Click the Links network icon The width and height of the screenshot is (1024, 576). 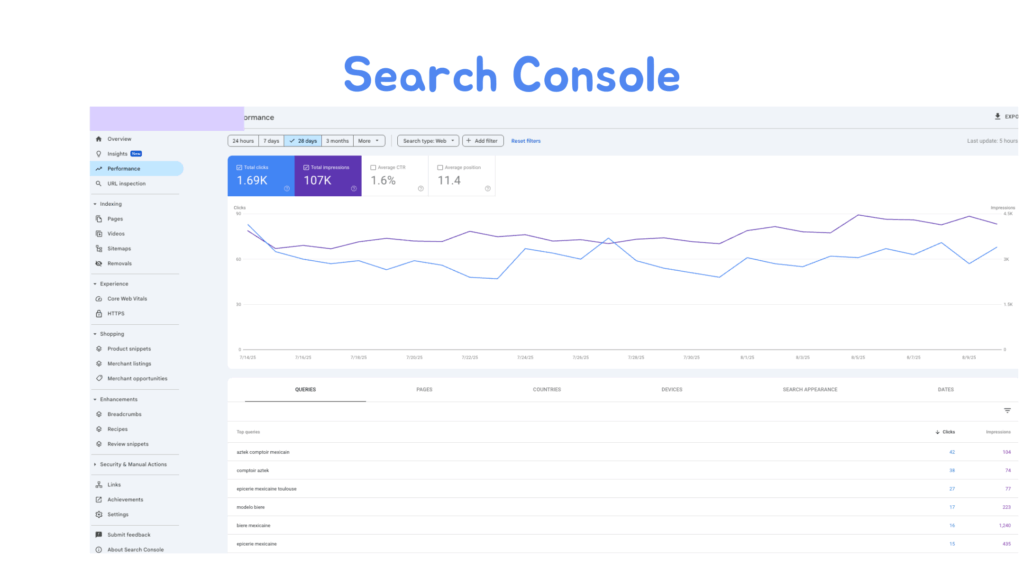(x=99, y=485)
